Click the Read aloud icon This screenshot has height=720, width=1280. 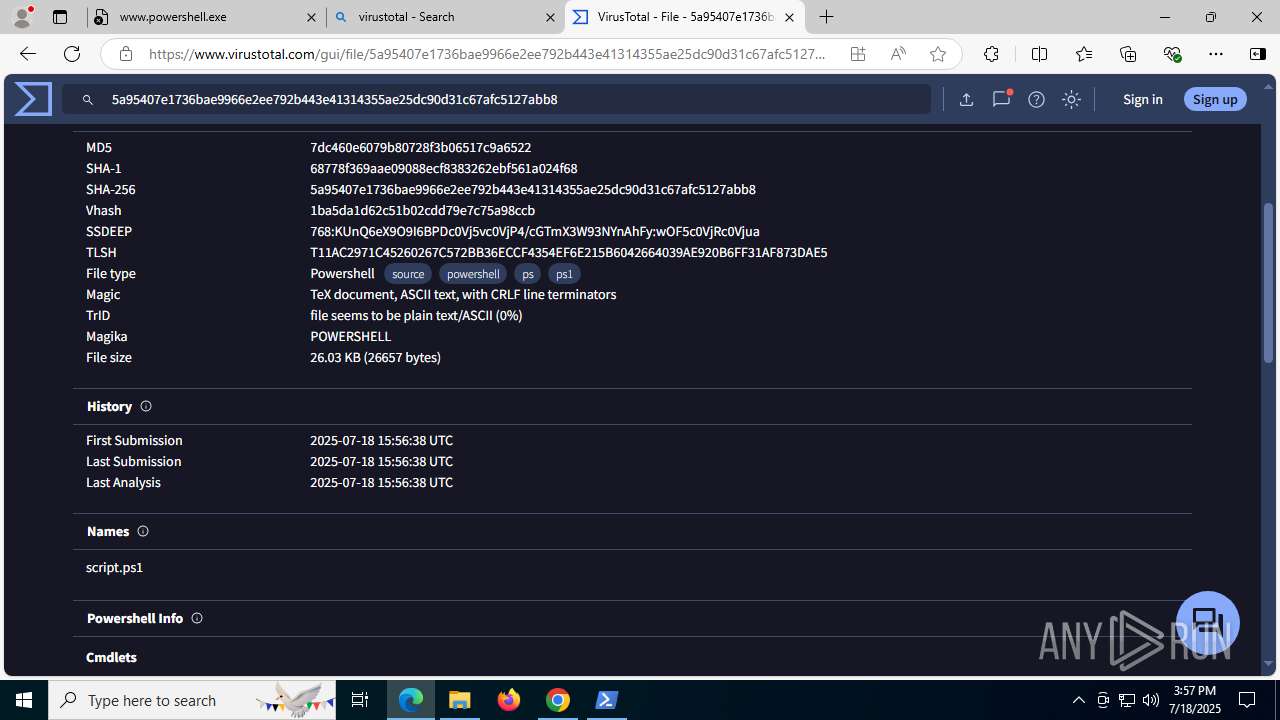(898, 54)
